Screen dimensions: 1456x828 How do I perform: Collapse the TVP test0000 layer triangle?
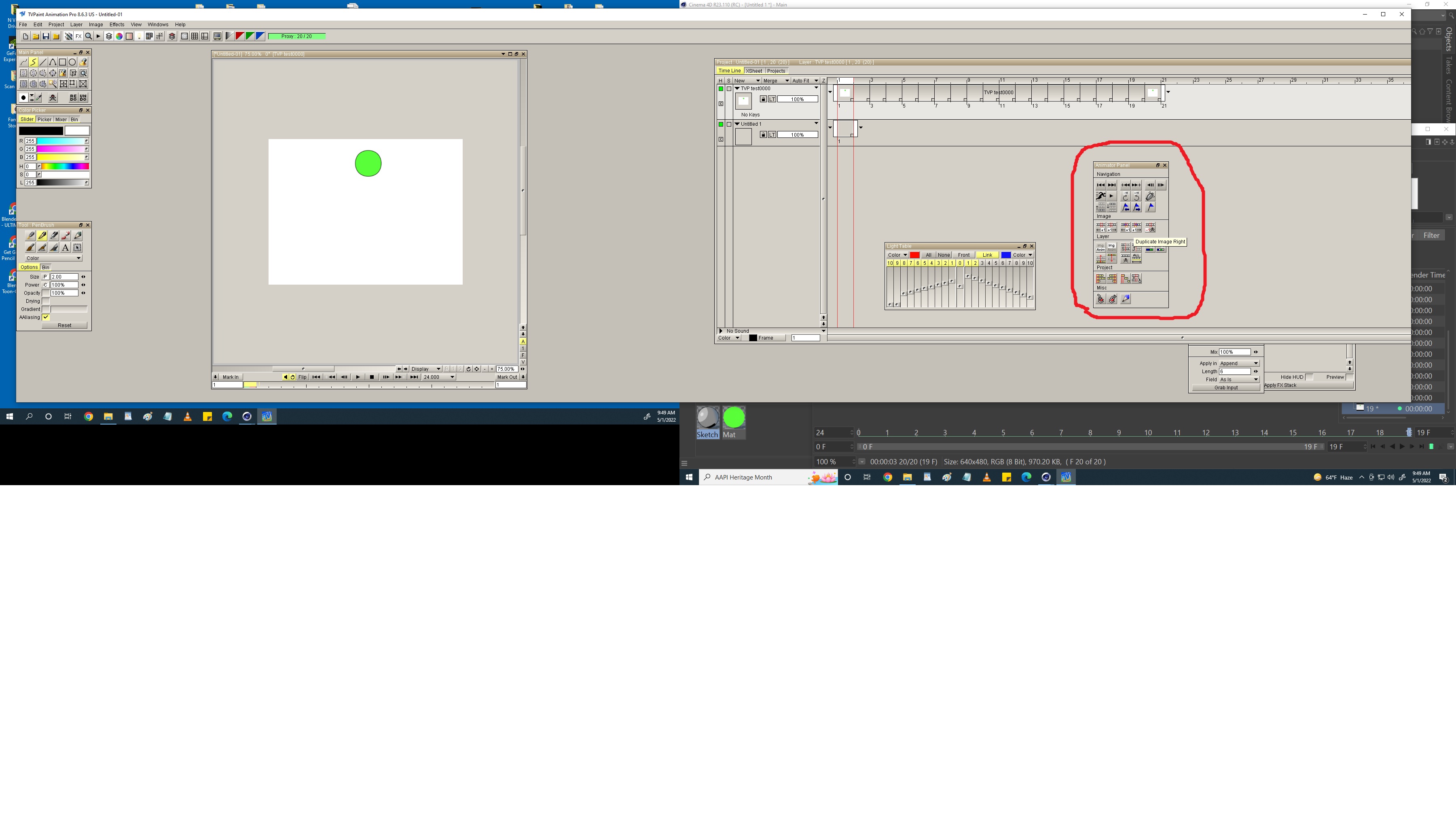coord(737,89)
